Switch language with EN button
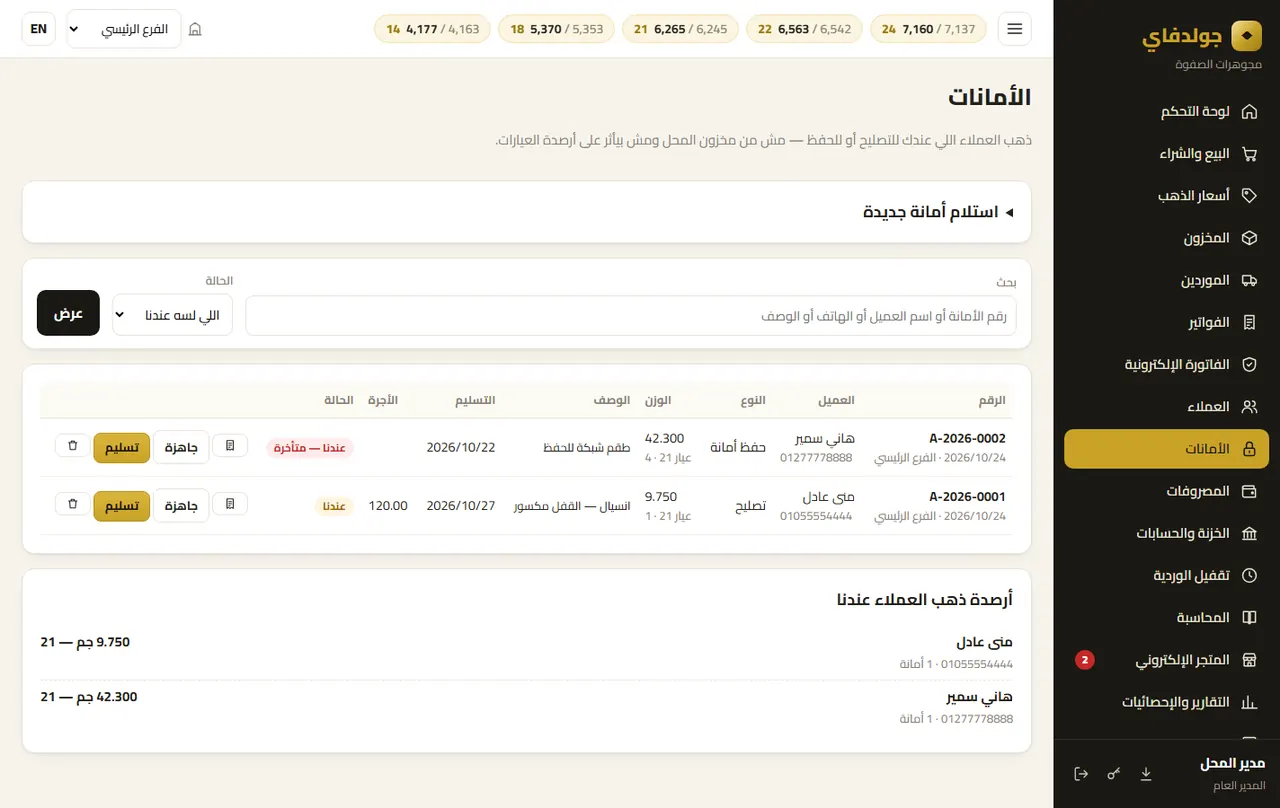The width and height of the screenshot is (1280, 808). [39, 29]
